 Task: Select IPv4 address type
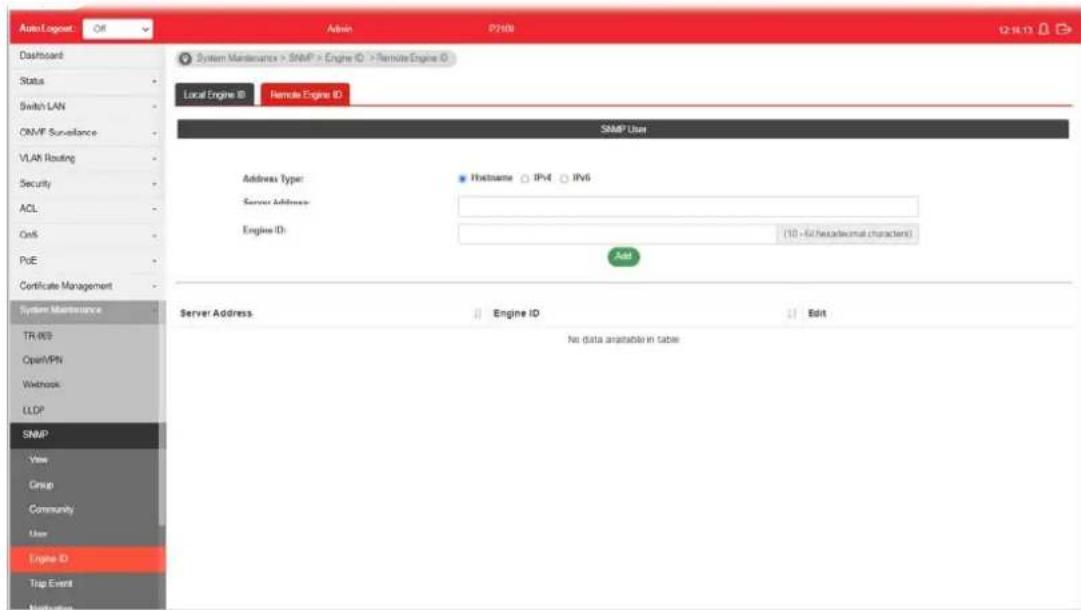click(x=525, y=179)
